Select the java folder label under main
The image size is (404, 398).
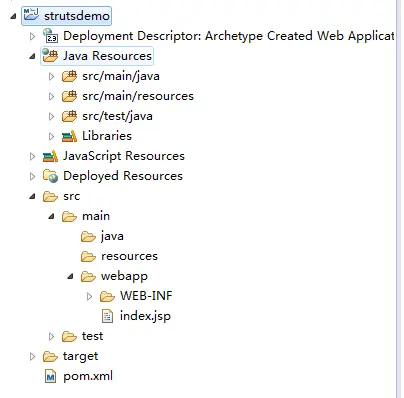[x=112, y=236]
